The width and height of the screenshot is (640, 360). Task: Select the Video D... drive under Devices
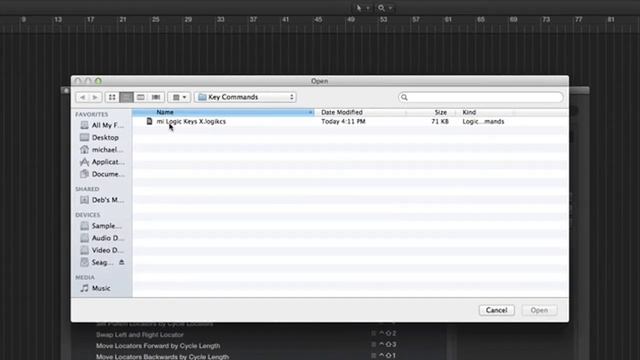[102, 250]
